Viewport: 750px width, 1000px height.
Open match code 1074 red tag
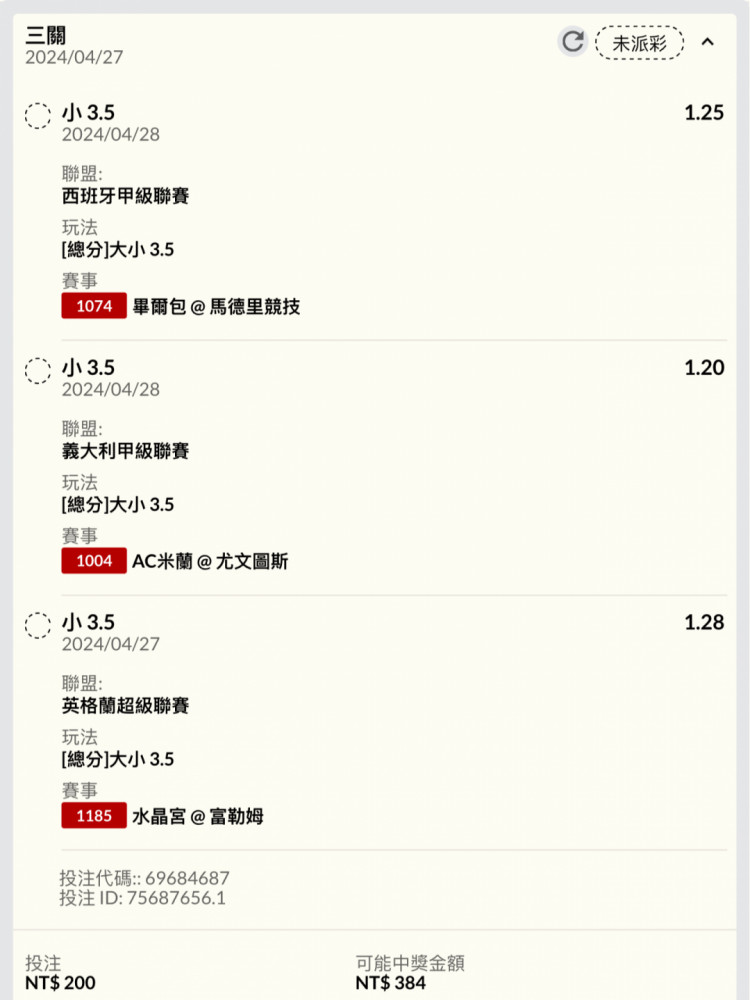pyautogui.click(x=94, y=306)
